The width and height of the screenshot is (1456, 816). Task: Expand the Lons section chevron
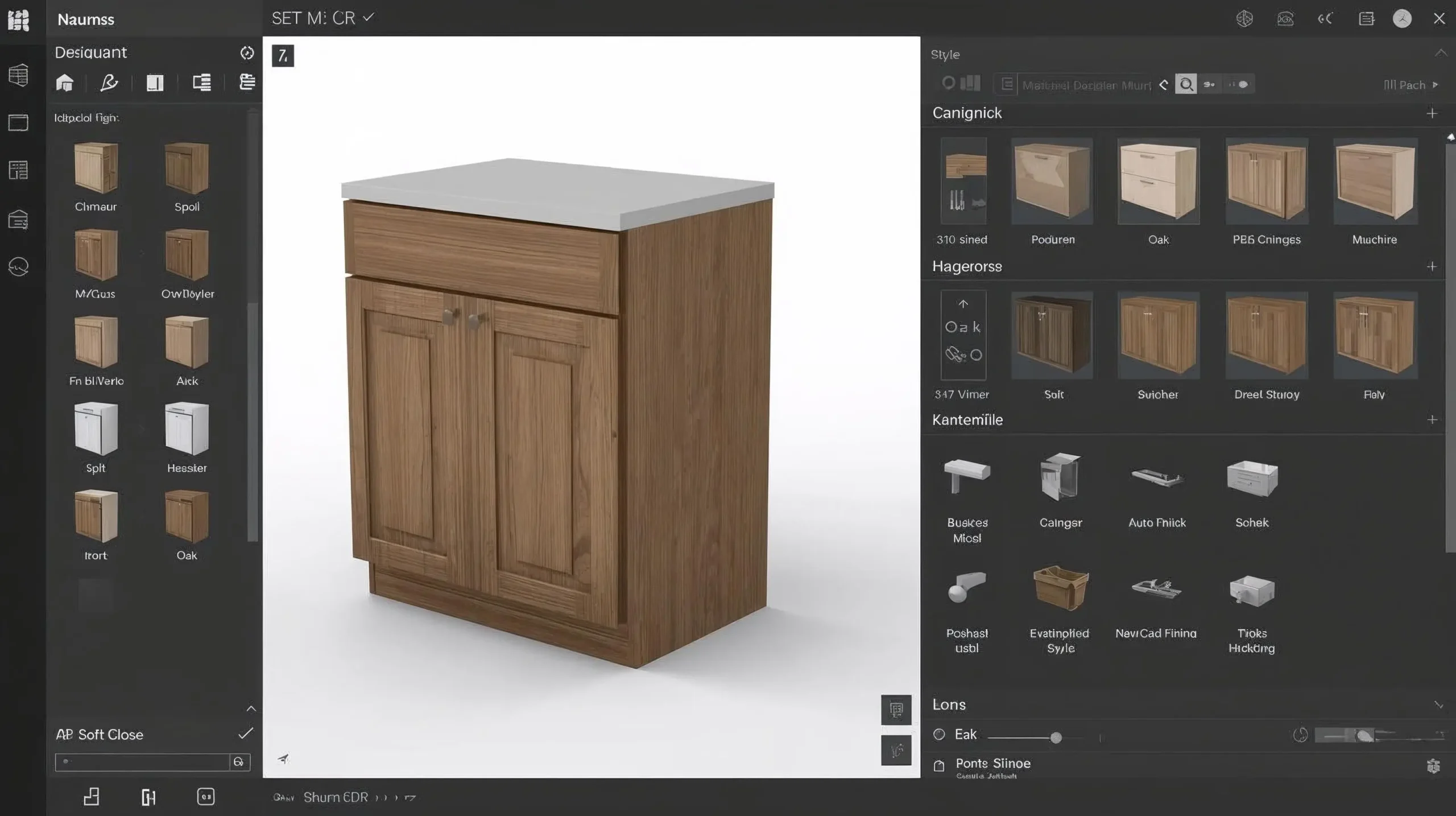pyautogui.click(x=1438, y=705)
